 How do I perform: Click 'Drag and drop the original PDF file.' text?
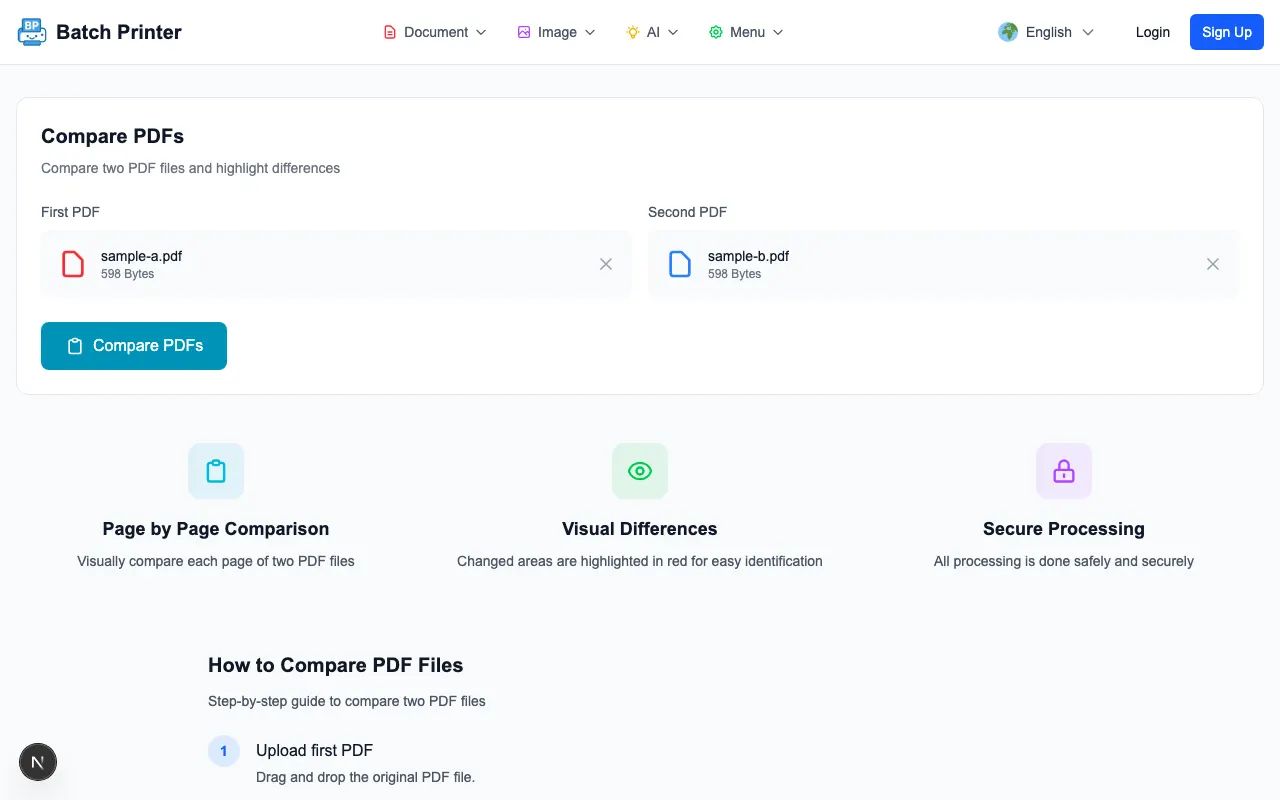pos(365,777)
